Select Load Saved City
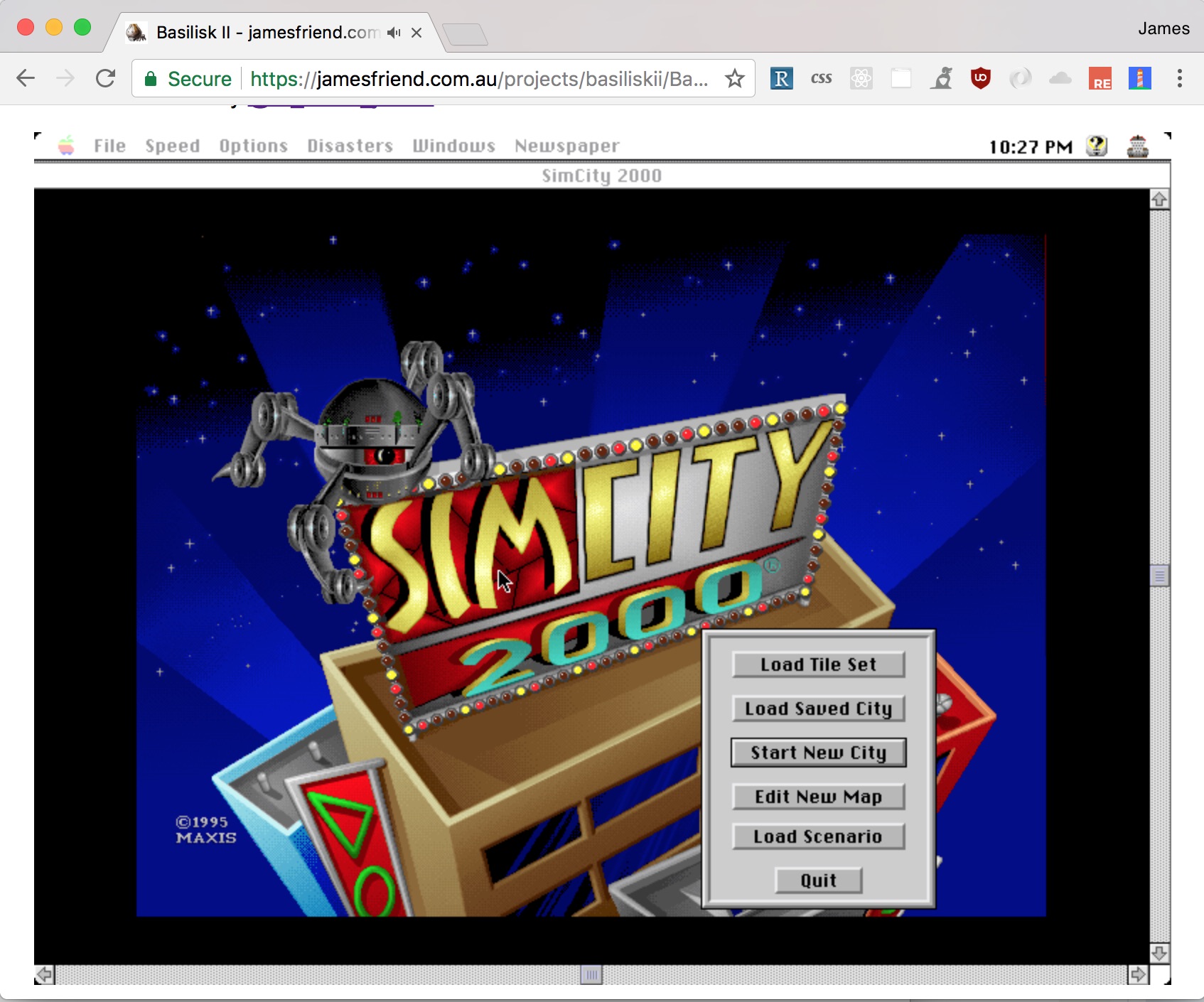Image resolution: width=1204 pixels, height=1002 pixels. tap(818, 709)
